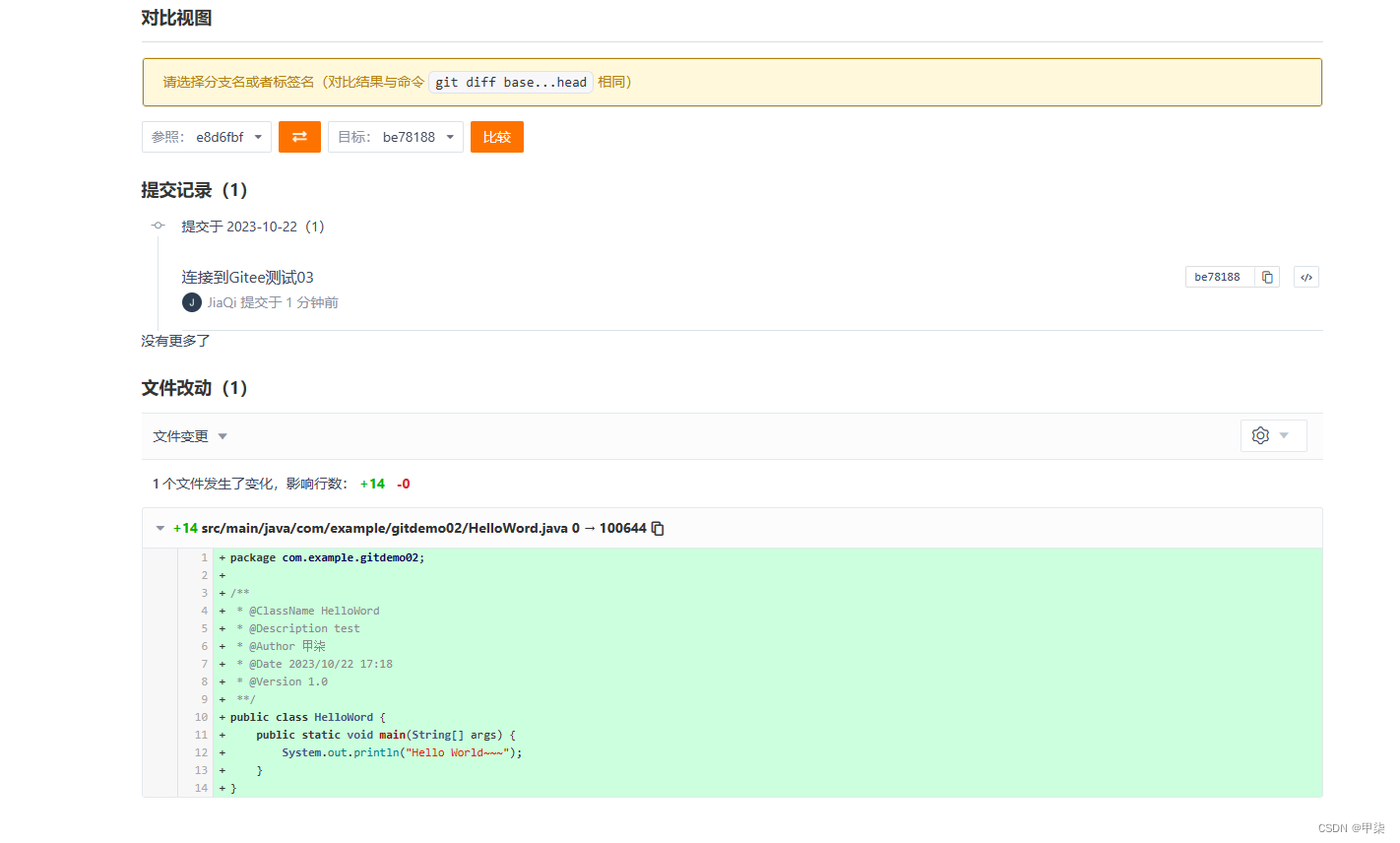The width and height of the screenshot is (1400, 843).
Task: Click the 没有更多了 text
Action: point(175,341)
